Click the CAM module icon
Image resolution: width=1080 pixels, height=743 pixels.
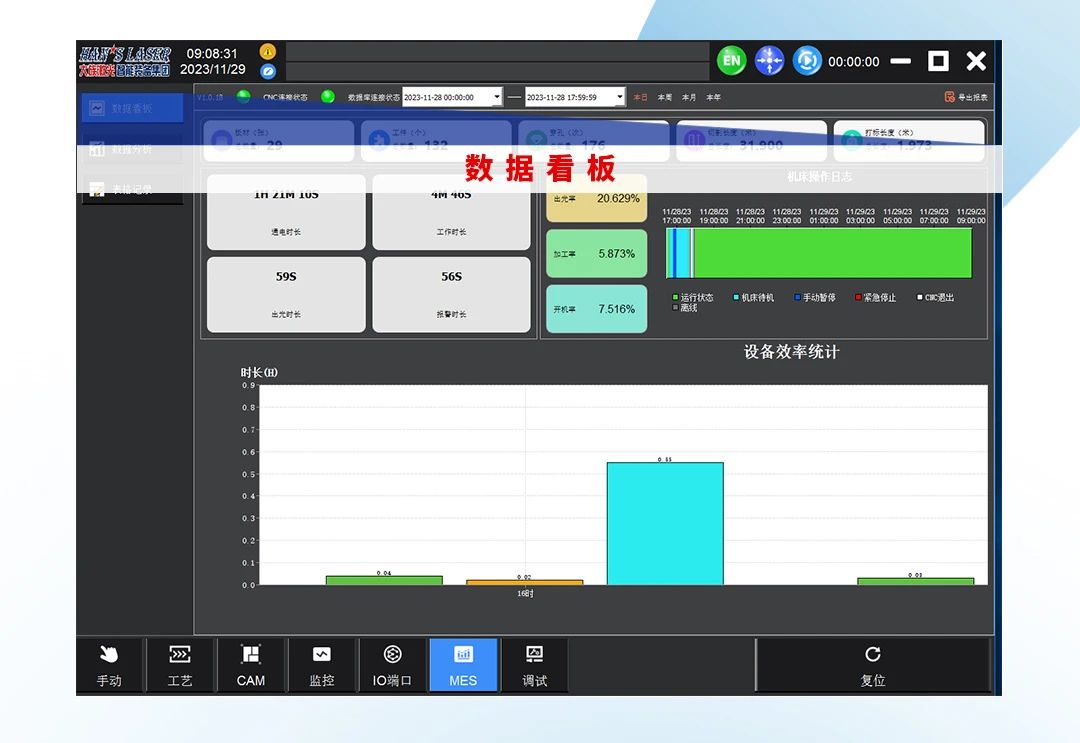[250, 665]
